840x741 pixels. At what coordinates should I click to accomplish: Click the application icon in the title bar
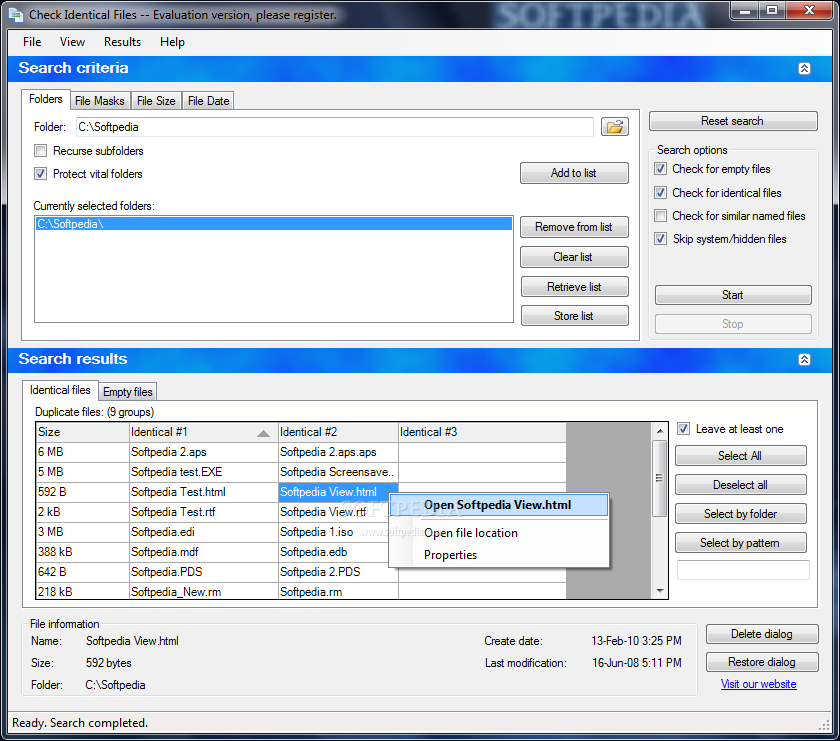(x=16, y=14)
